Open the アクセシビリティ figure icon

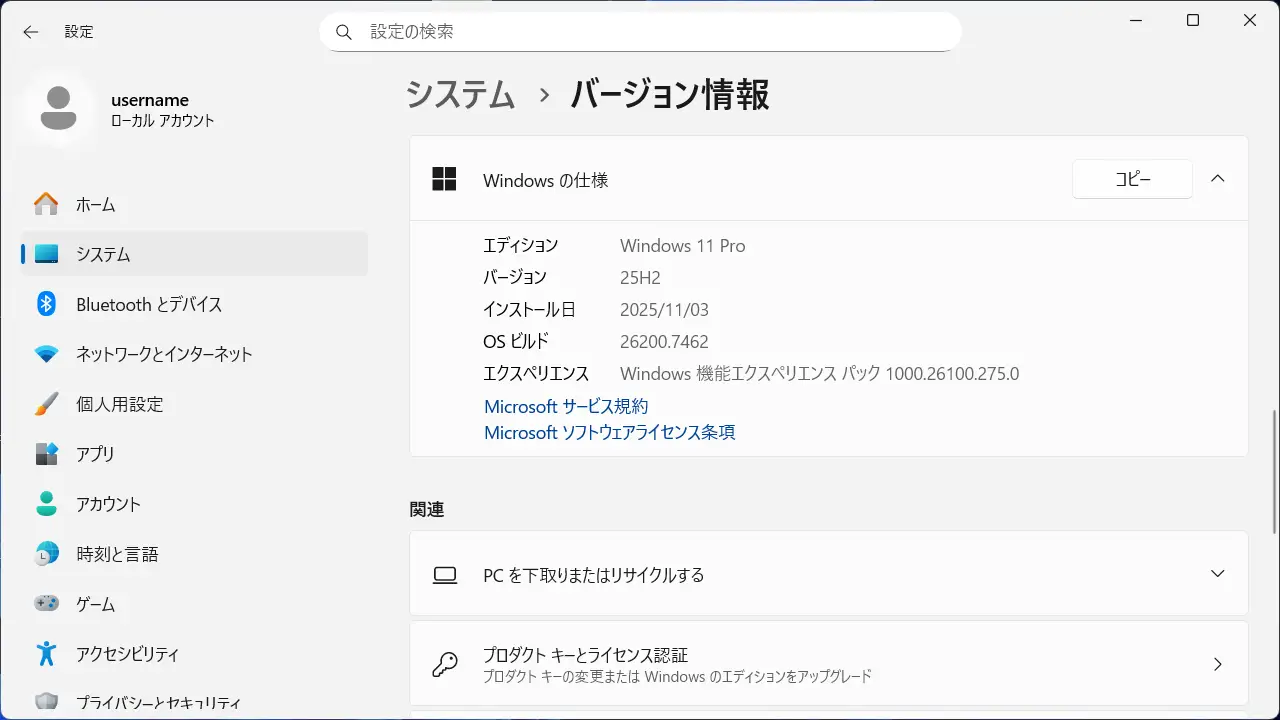(46, 654)
